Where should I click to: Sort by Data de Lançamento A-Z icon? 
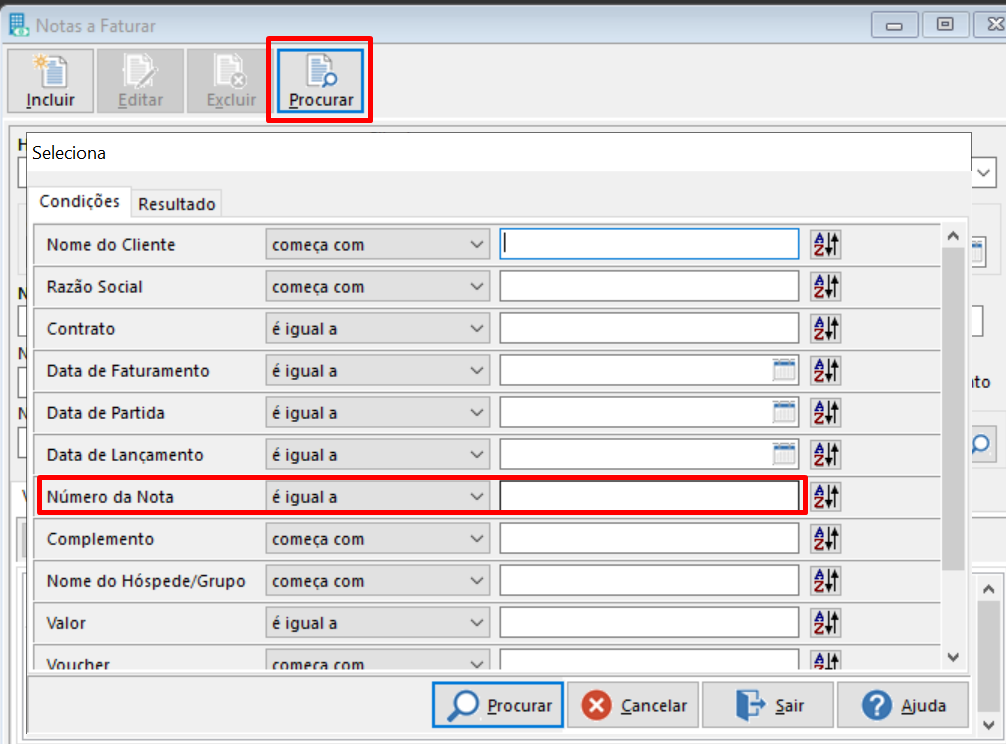tap(826, 455)
